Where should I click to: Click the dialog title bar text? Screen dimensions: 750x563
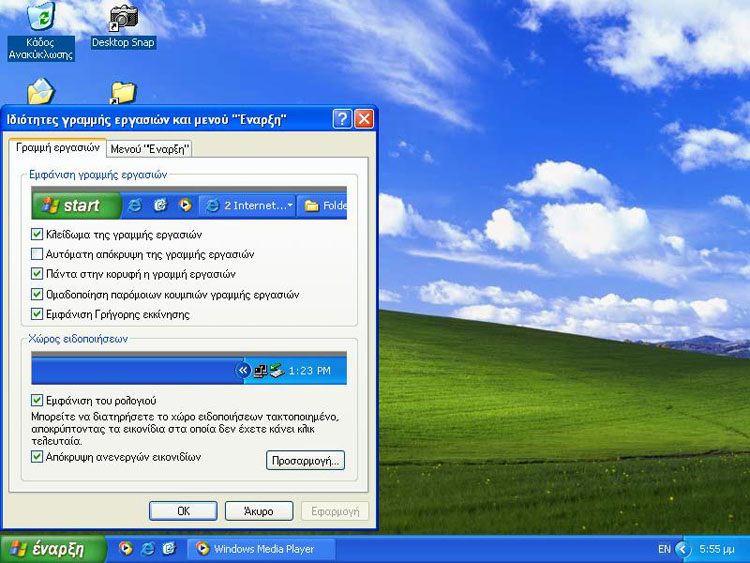[x=146, y=119]
